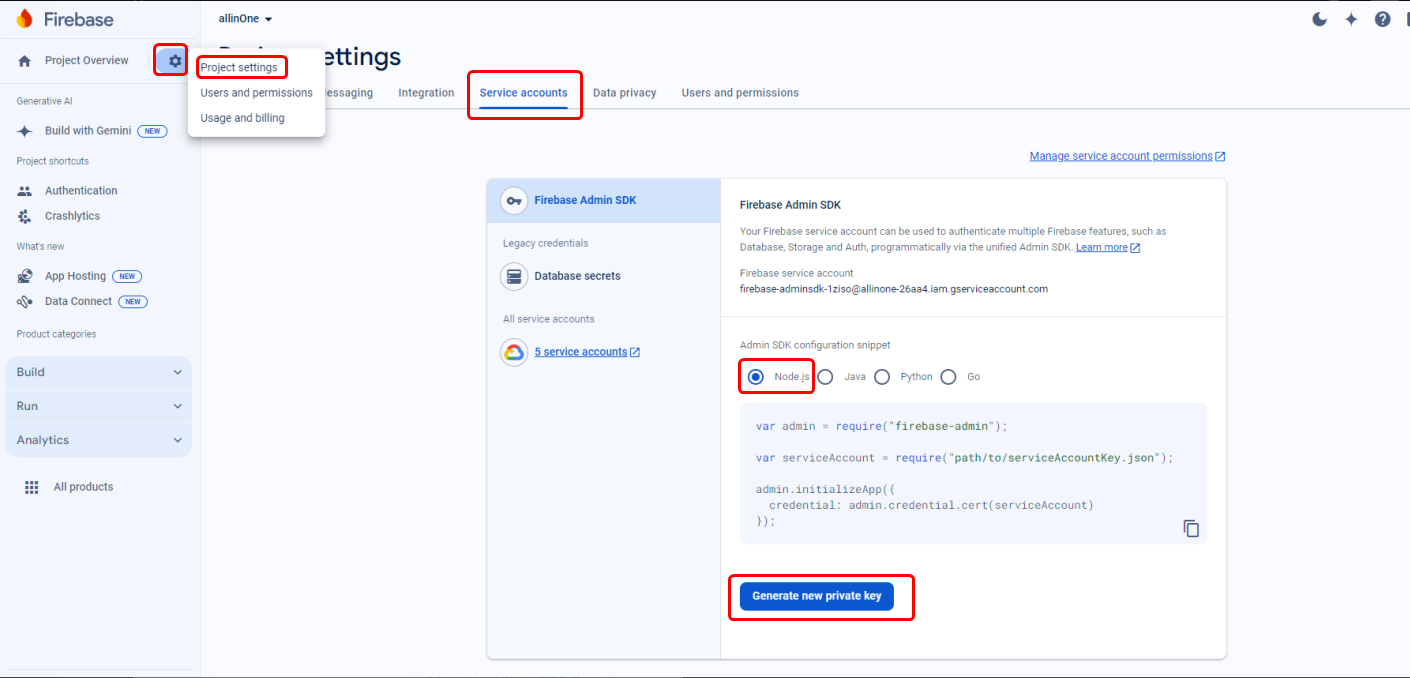Pick the Go radio button

tap(948, 377)
